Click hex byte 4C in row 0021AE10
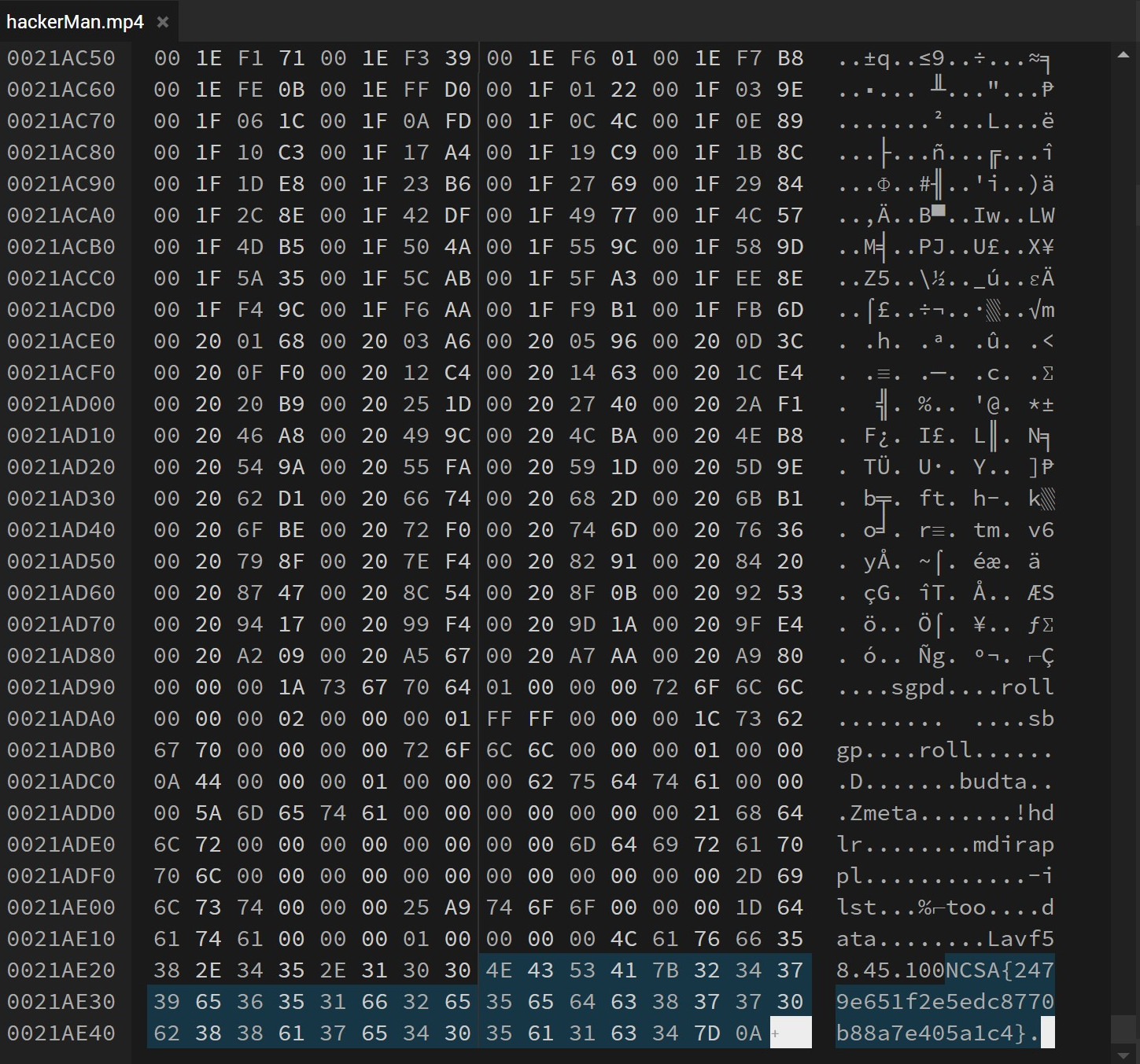This screenshot has width=1140, height=1064. (624, 939)
